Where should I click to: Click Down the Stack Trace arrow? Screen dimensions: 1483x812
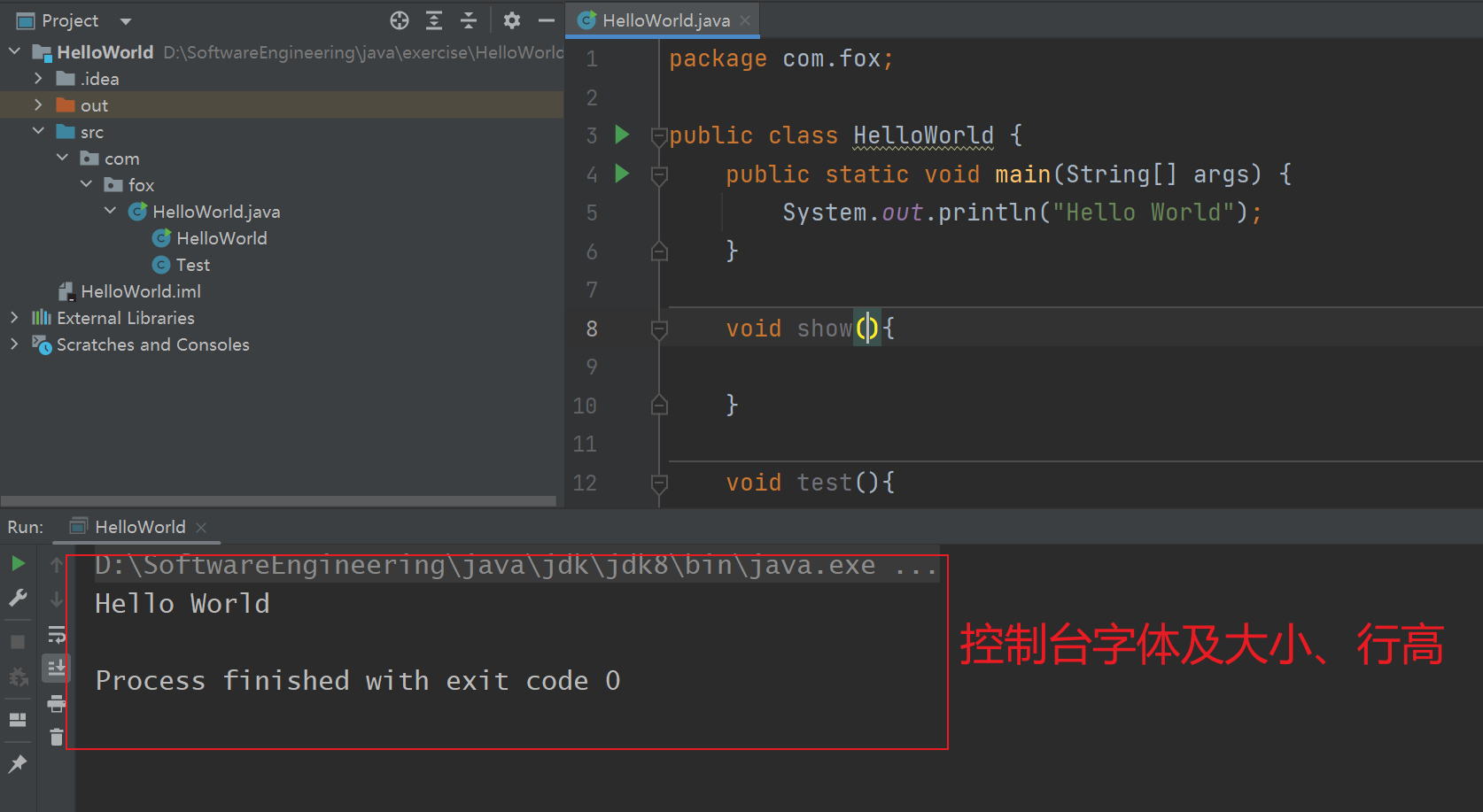coord(57,599)
